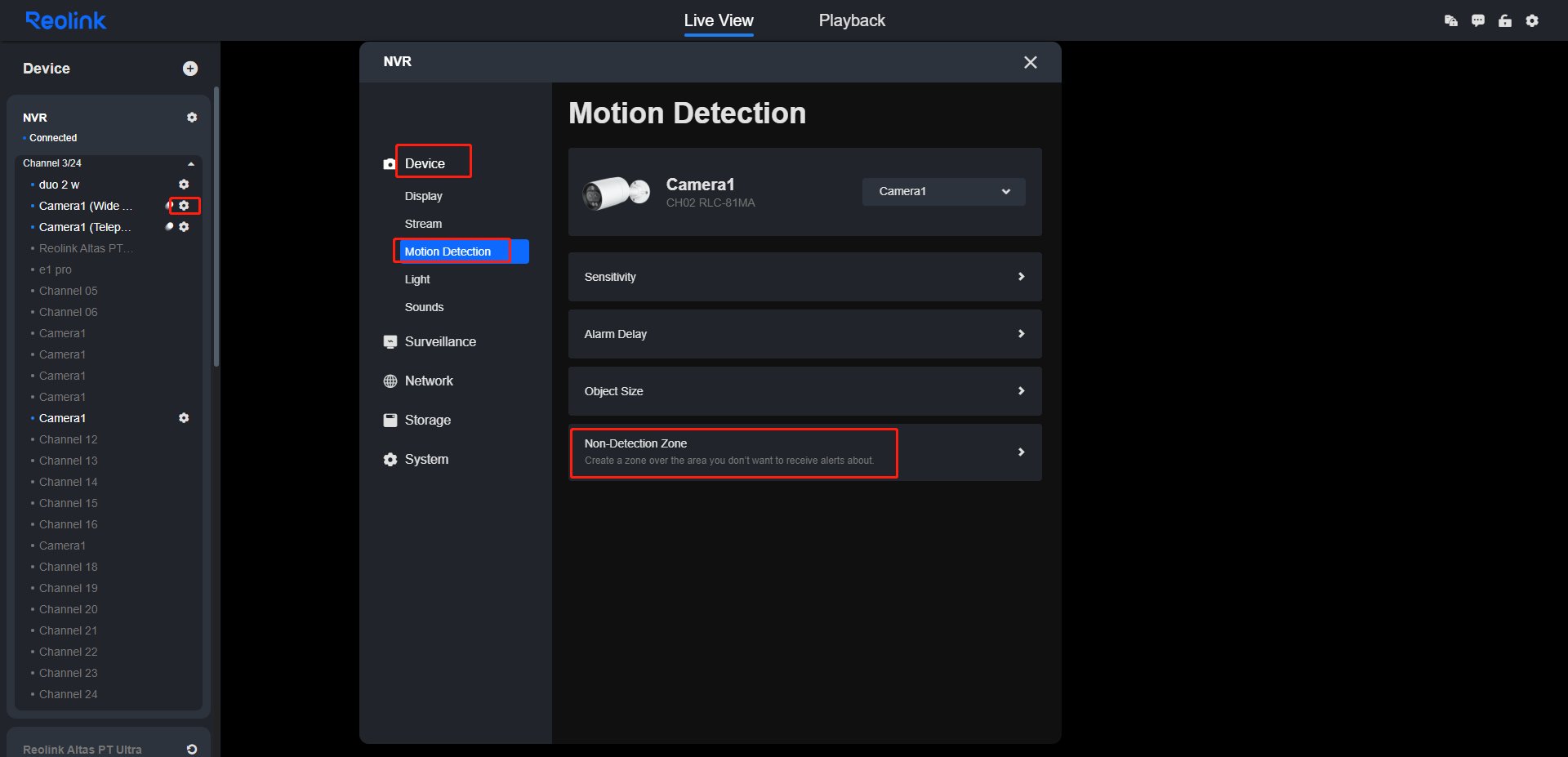Click the siren icon beside Camera1 (Telep...)
1568x757 pixels.
point(169,227)
